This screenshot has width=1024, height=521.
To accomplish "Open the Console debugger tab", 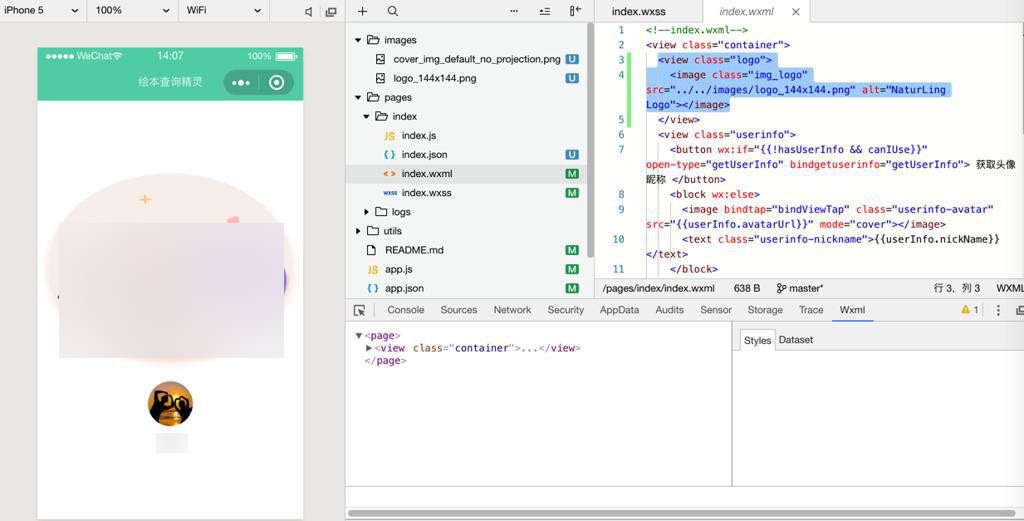I will click(x=405, y=310).
